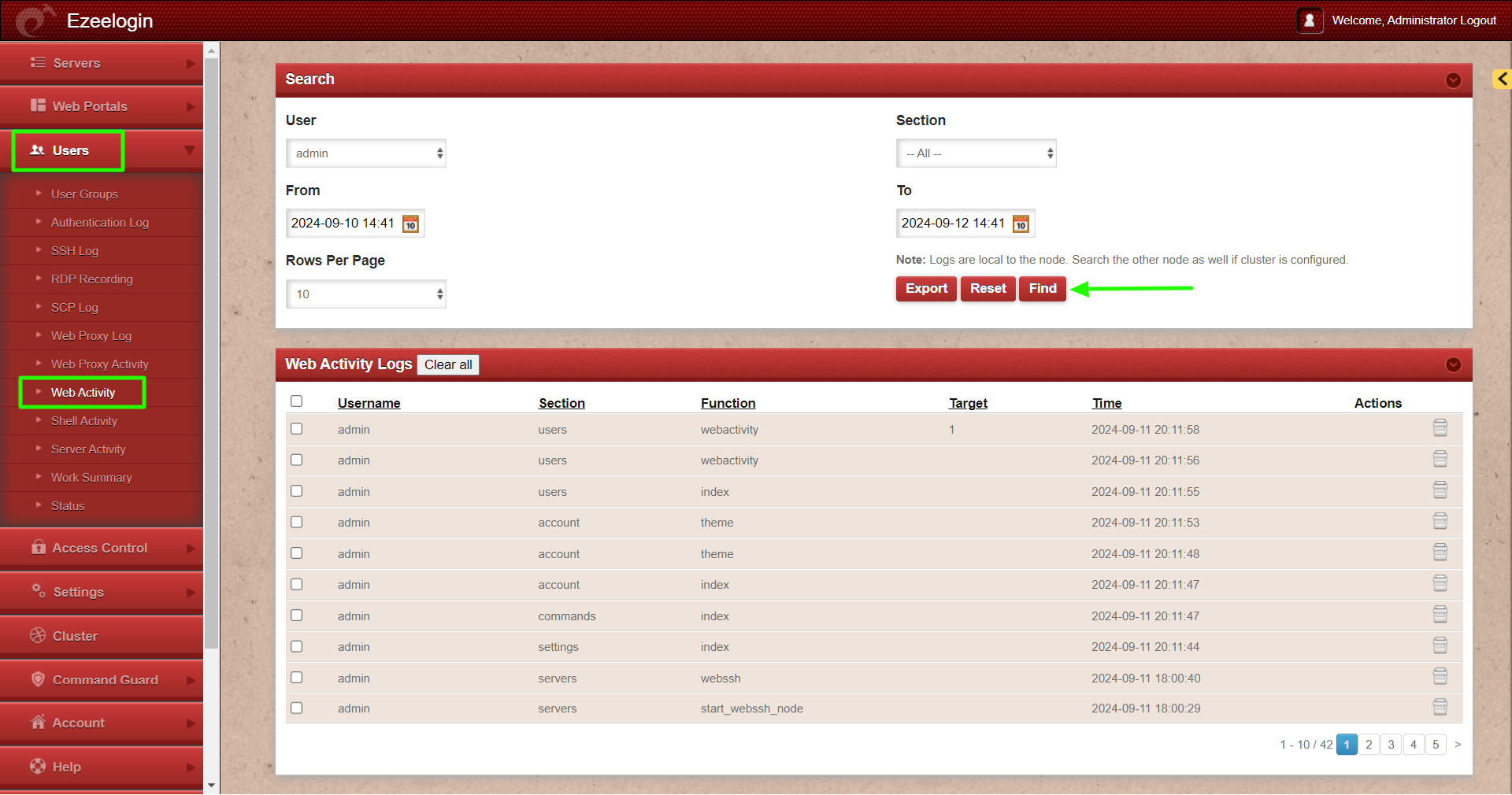Go to page 3 of results
The image size is (1512, 795).
(x=1391, y=745)
